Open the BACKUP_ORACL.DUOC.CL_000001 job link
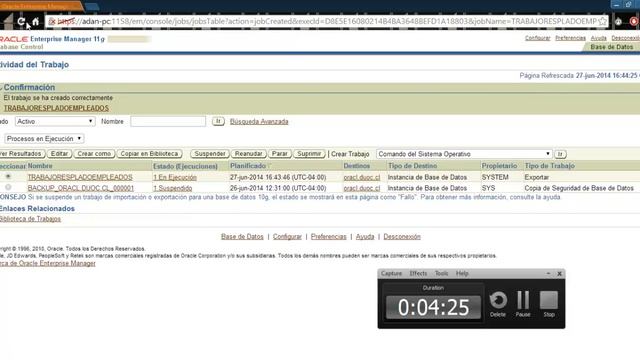This screenshot has width=640, height=360. 81,188
